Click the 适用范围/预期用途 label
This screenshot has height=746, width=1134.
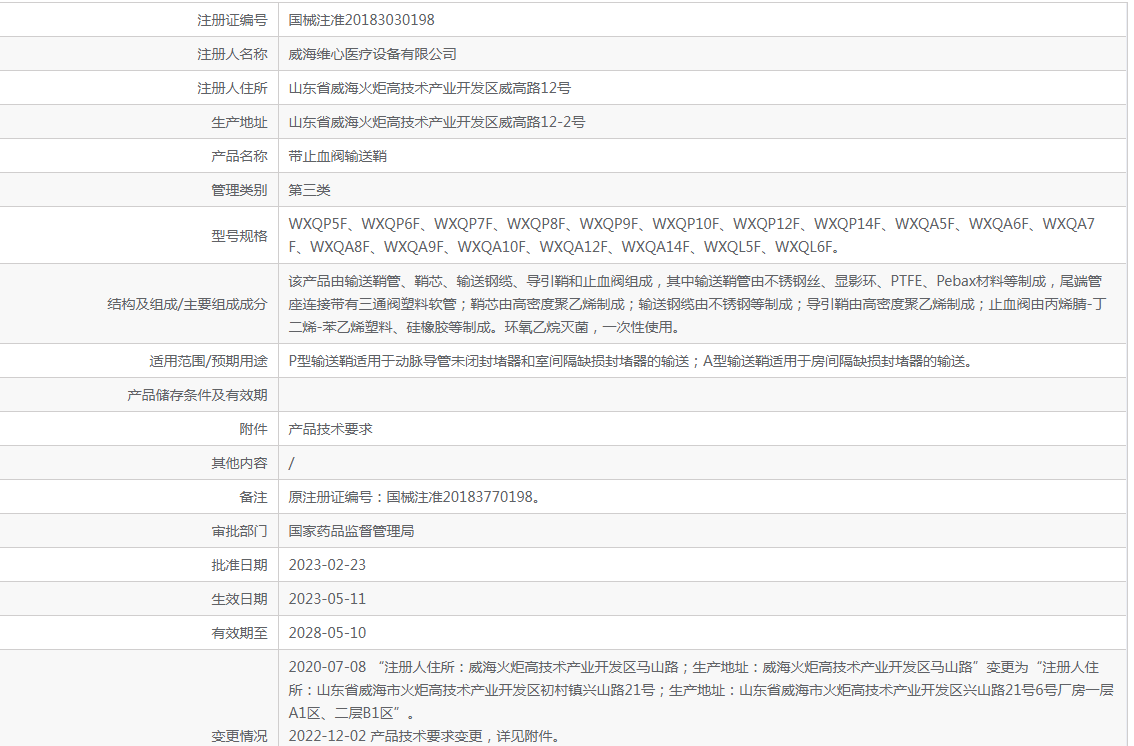point(208,361)
